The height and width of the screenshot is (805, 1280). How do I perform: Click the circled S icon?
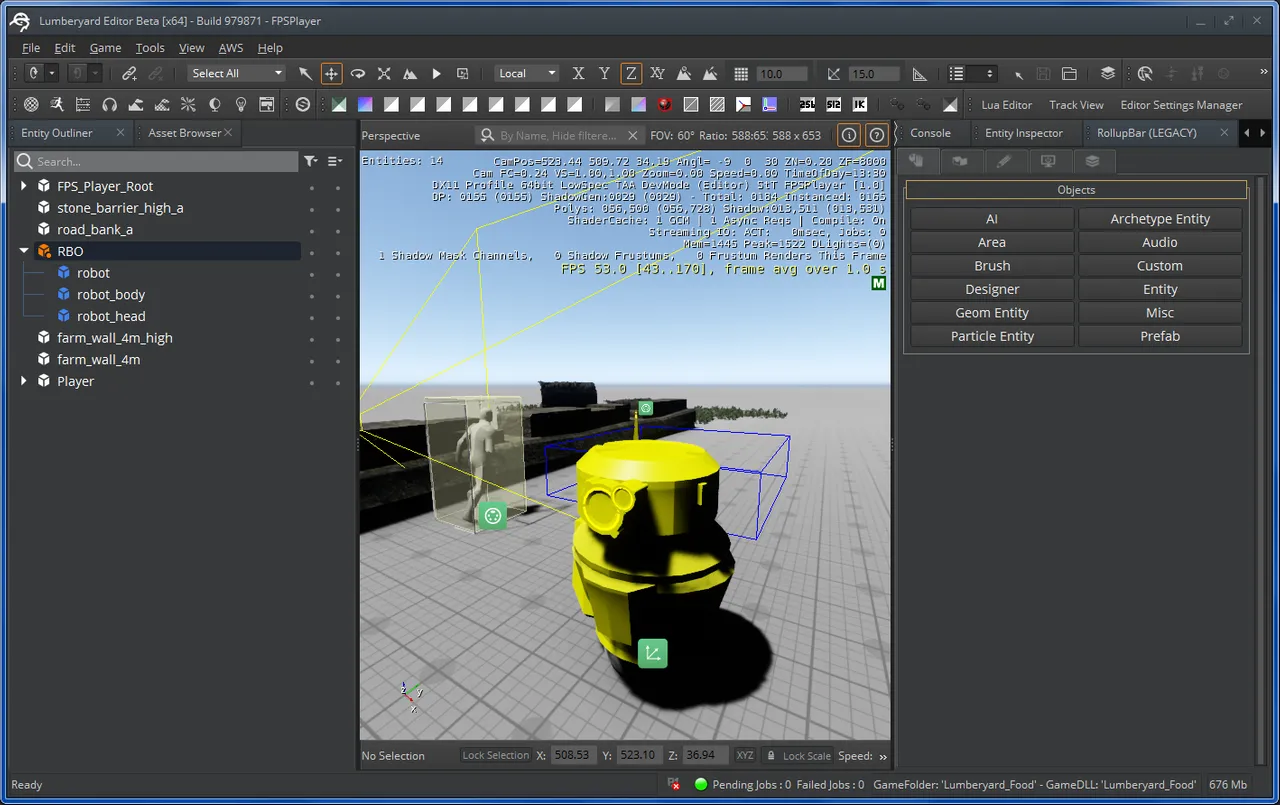pyautogui.click(x=303, y=104)
